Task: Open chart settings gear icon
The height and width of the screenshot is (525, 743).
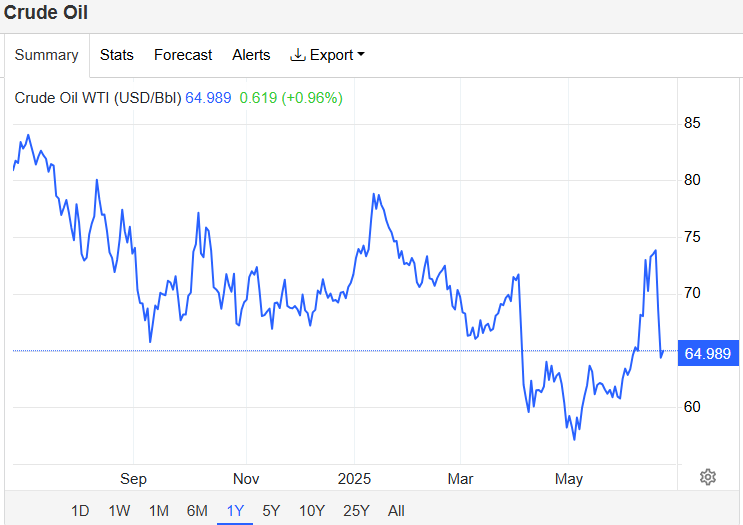Action: [707, 477]
